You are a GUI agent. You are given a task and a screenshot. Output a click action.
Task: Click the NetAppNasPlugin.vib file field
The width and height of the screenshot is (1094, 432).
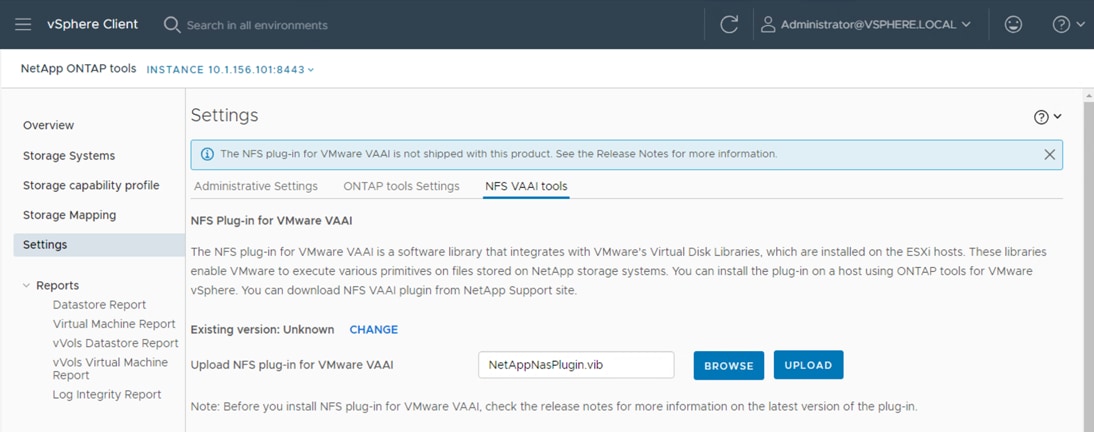click(576, 365)
